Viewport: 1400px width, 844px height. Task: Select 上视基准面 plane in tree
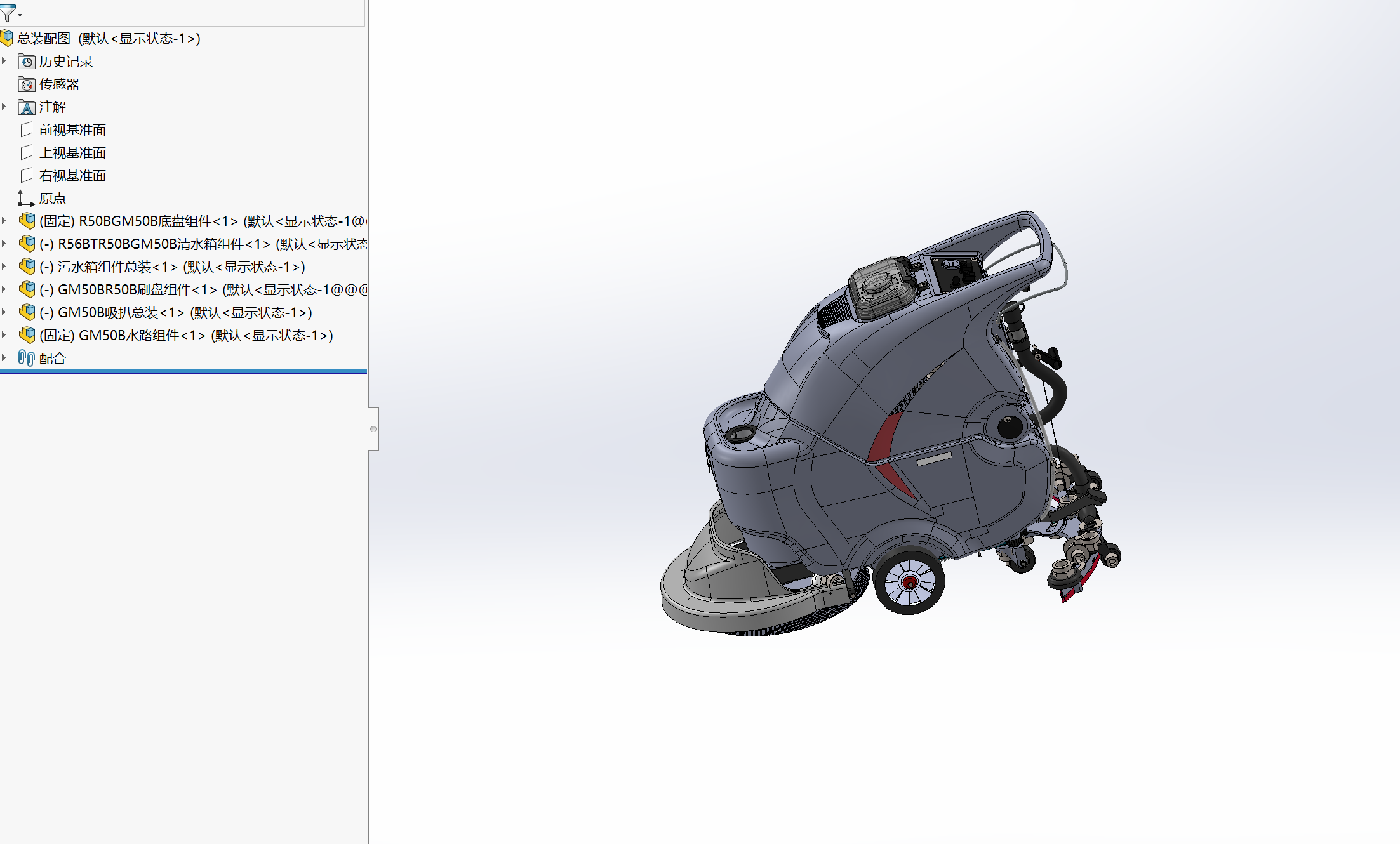72,153
